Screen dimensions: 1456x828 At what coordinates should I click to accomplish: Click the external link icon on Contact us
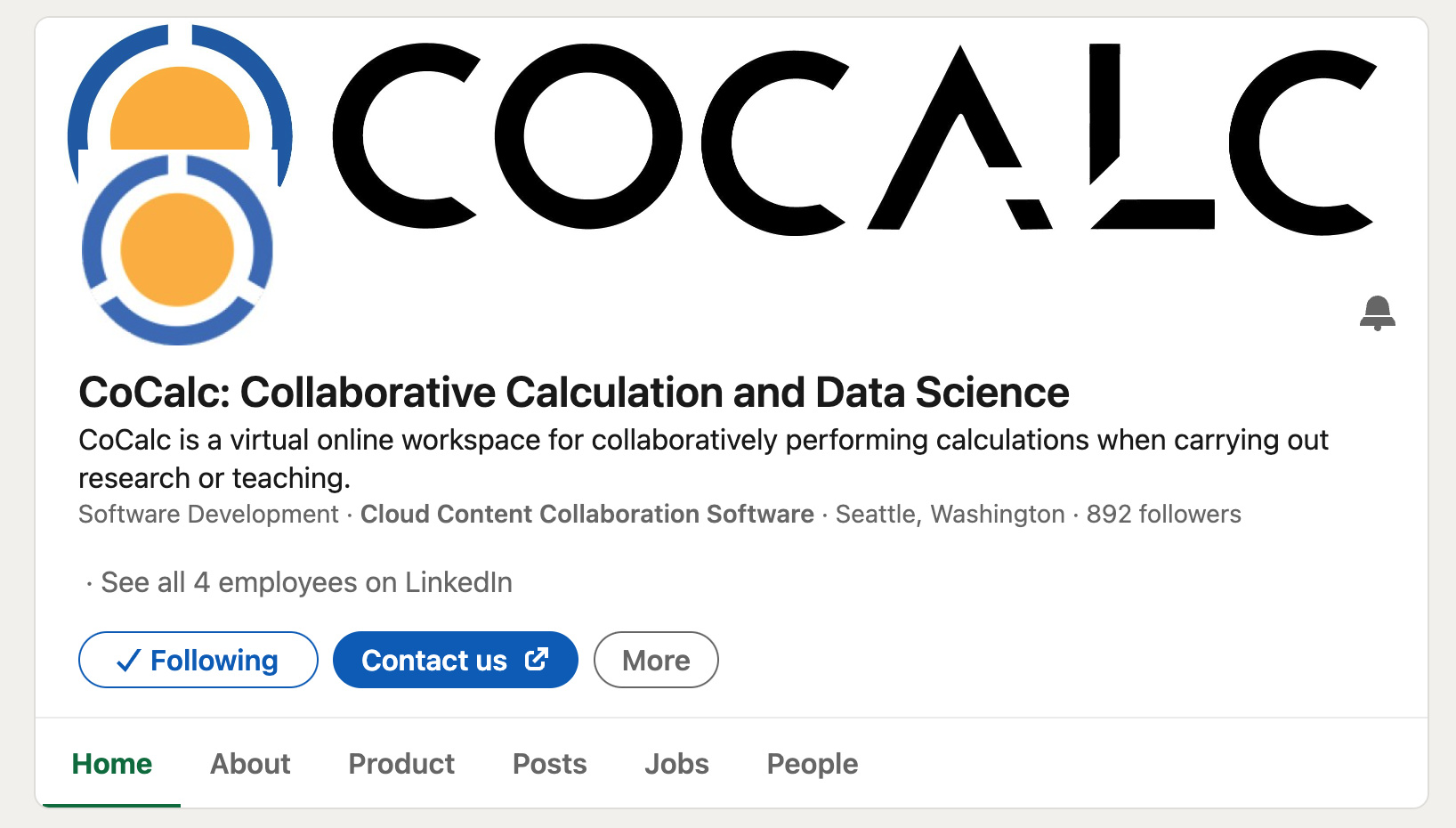pyautogui.click(x=537, y=659)
